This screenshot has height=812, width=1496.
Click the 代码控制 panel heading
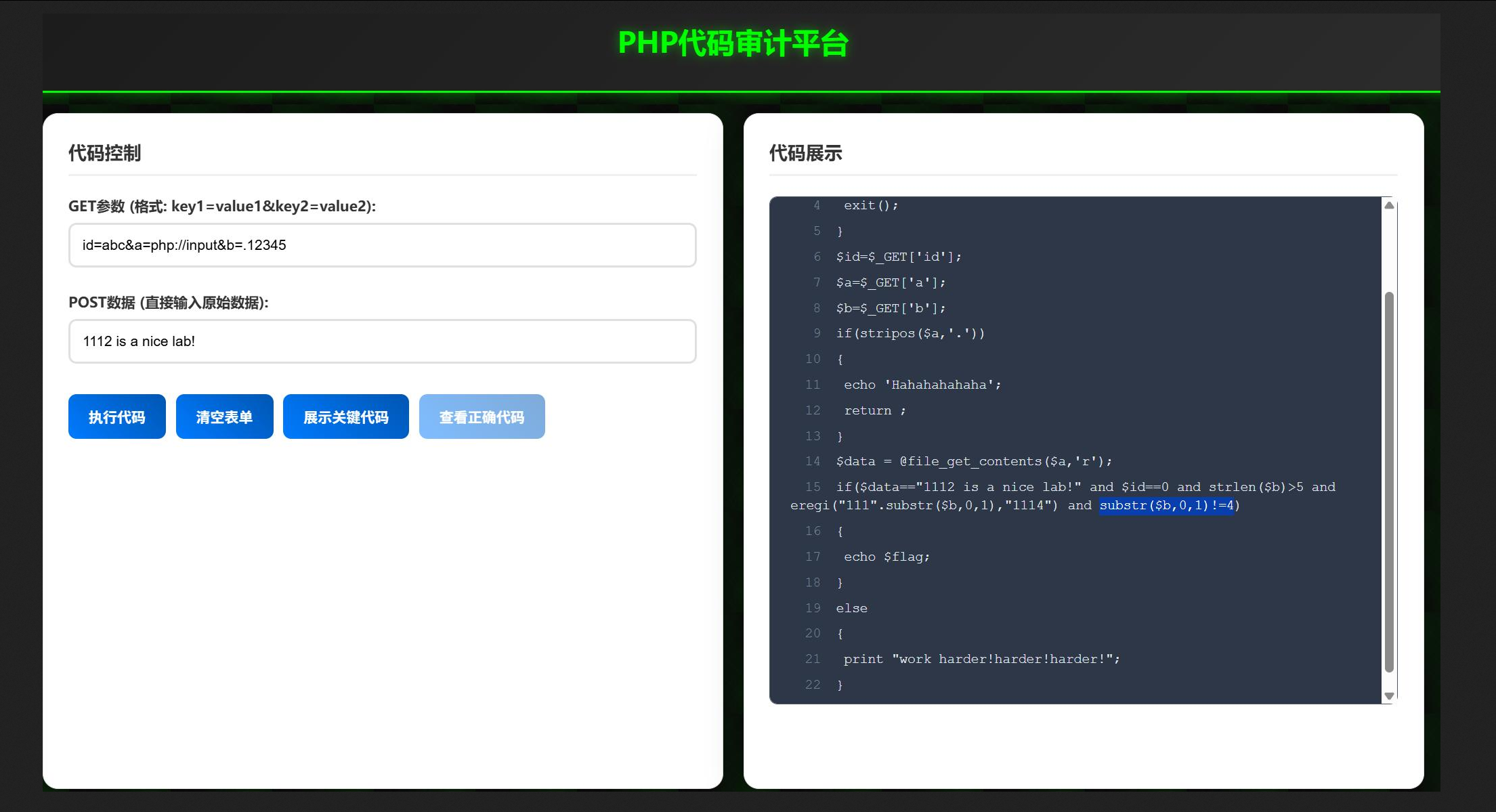[x=105, y=153]
